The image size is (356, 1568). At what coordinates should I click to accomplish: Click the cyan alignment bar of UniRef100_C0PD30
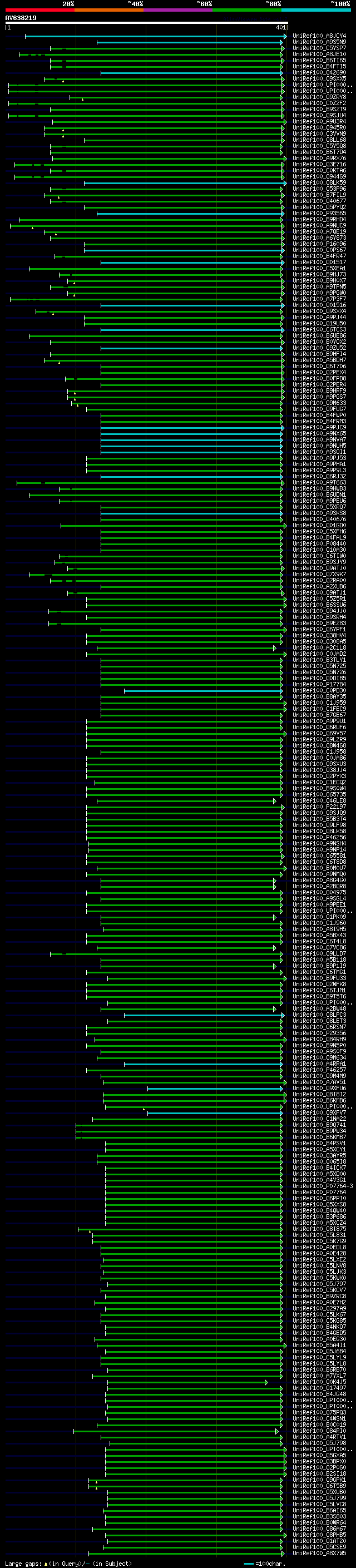pyautogui.click(x=203, y=691)
